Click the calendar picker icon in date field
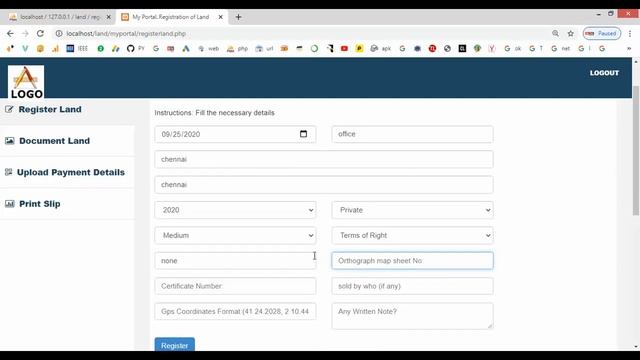Screen dimensions: 640x360 (303, 134)
